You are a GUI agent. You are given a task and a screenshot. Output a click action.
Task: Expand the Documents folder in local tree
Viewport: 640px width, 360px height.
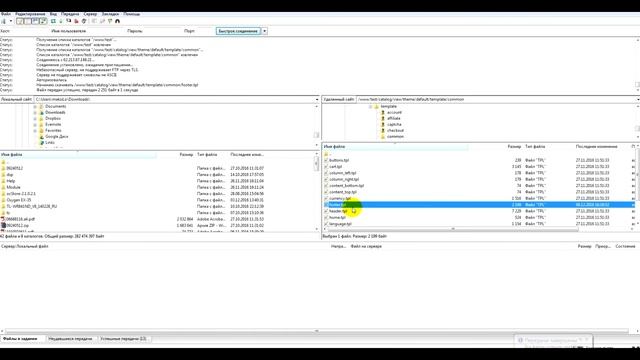(x=35, y=107)
